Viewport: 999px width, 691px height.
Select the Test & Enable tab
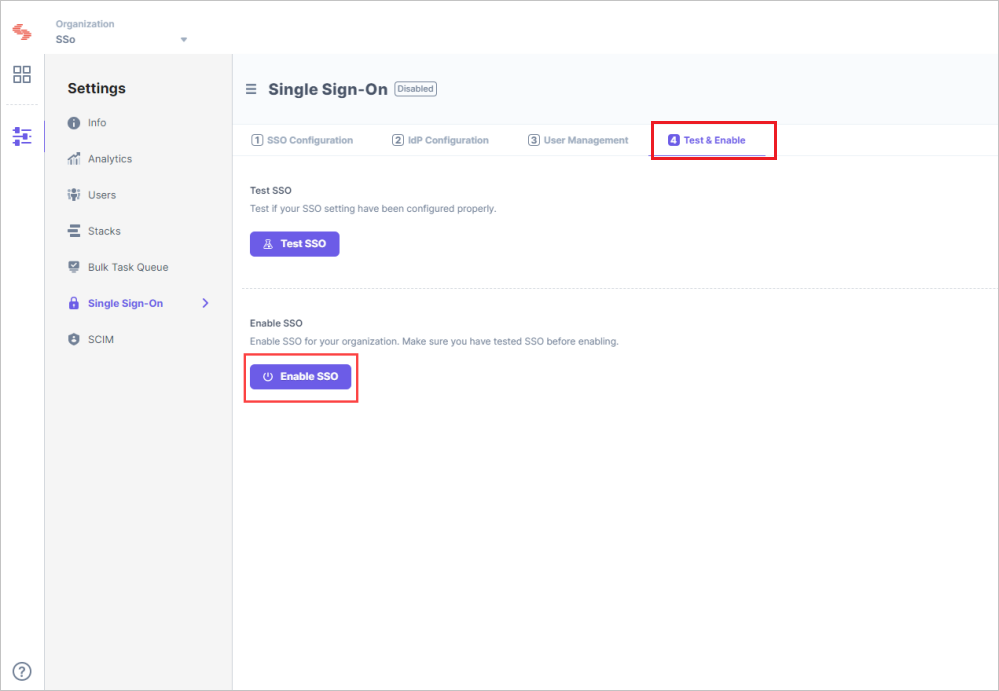click(712, 140)
